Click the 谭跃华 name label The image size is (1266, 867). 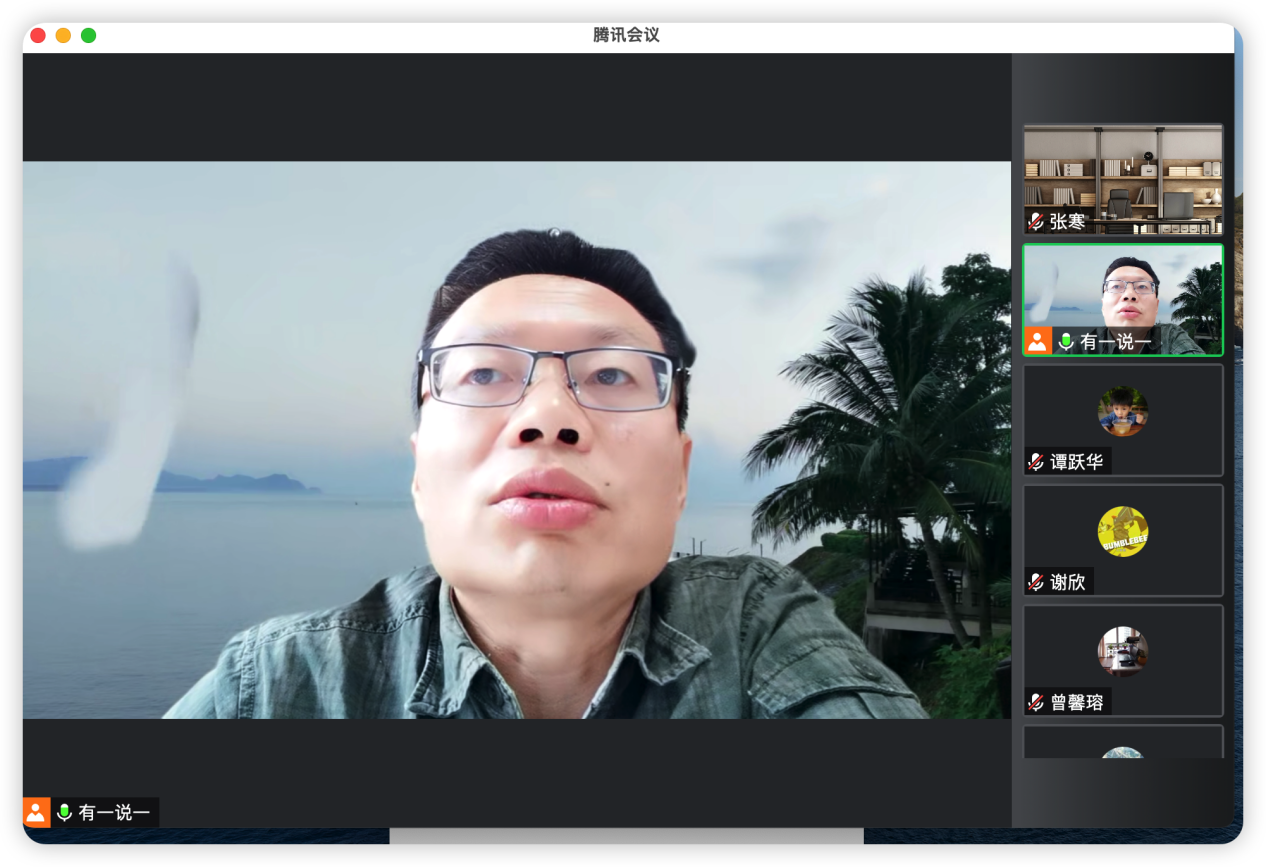[x=1077, y=462]
